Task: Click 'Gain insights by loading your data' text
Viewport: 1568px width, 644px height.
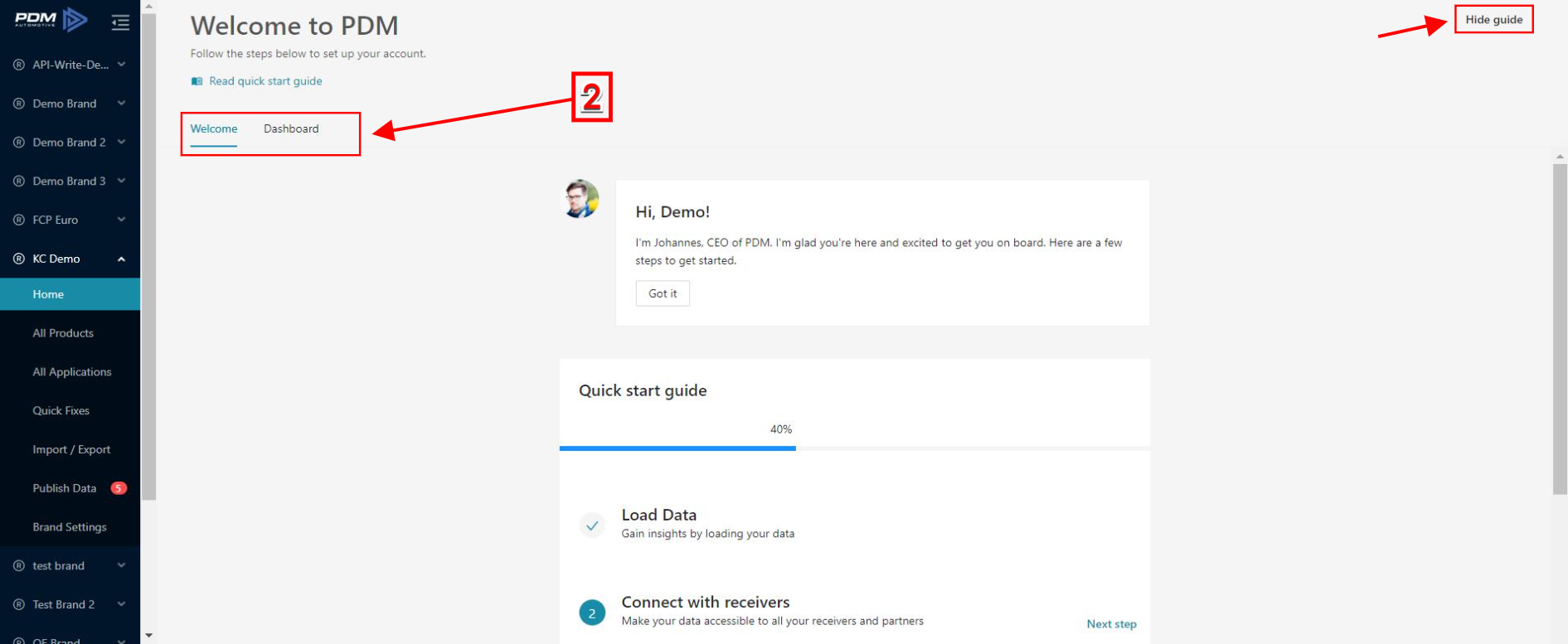Action: [x=708, y=534]
